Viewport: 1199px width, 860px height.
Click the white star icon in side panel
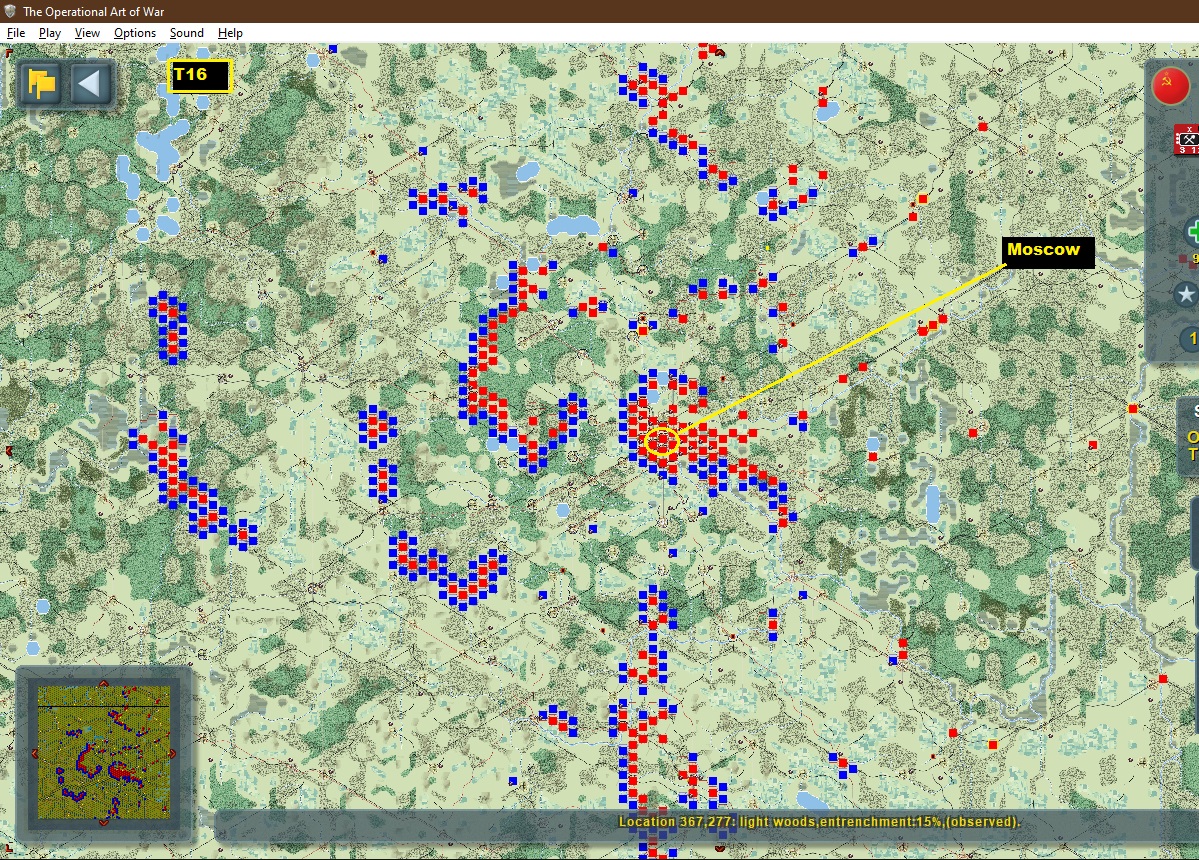point(1185,294)
